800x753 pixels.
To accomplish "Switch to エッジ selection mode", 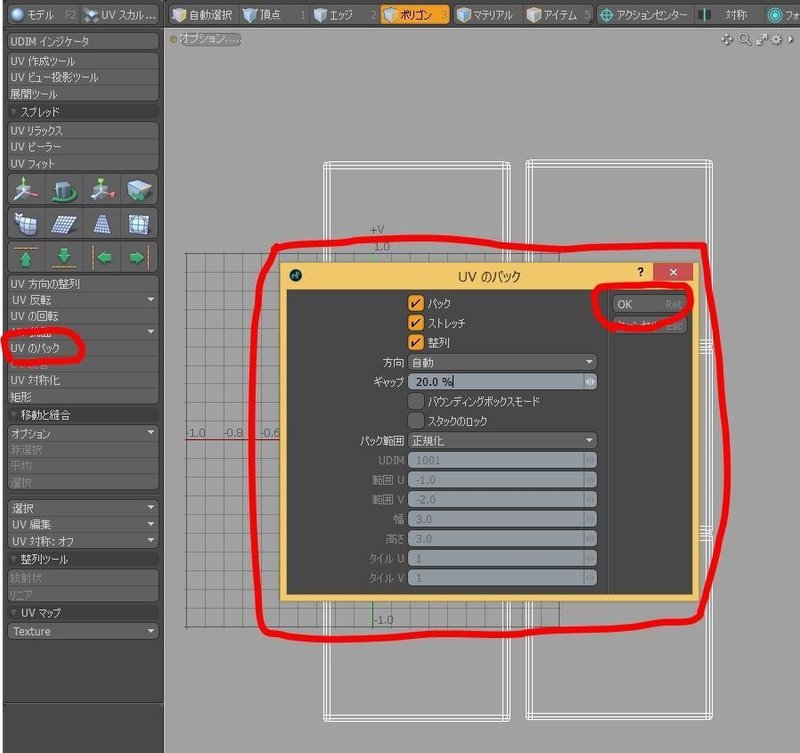I will coord(345,15).
